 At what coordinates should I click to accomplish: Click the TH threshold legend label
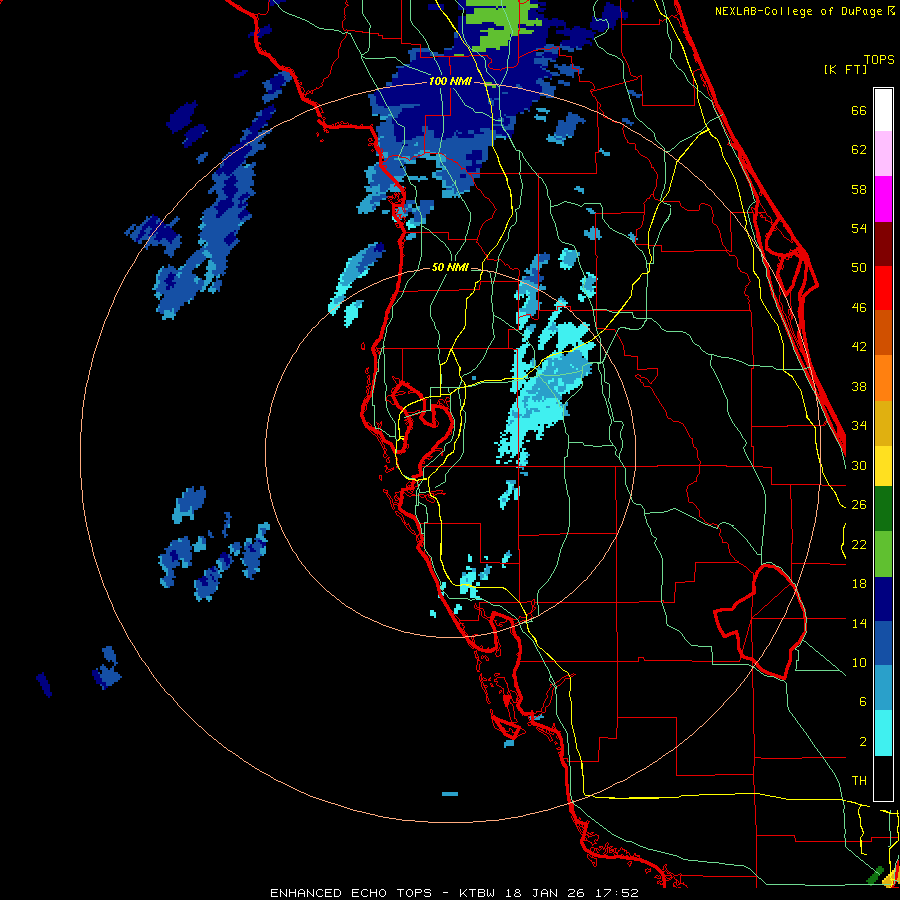coord(859,781)
